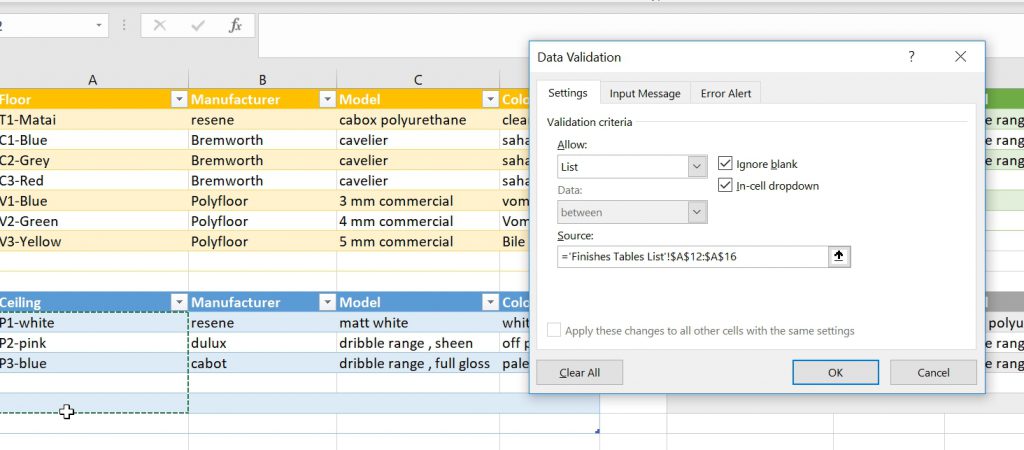
Task: Close the Data Validation dialog
Action: coord(960,58)
